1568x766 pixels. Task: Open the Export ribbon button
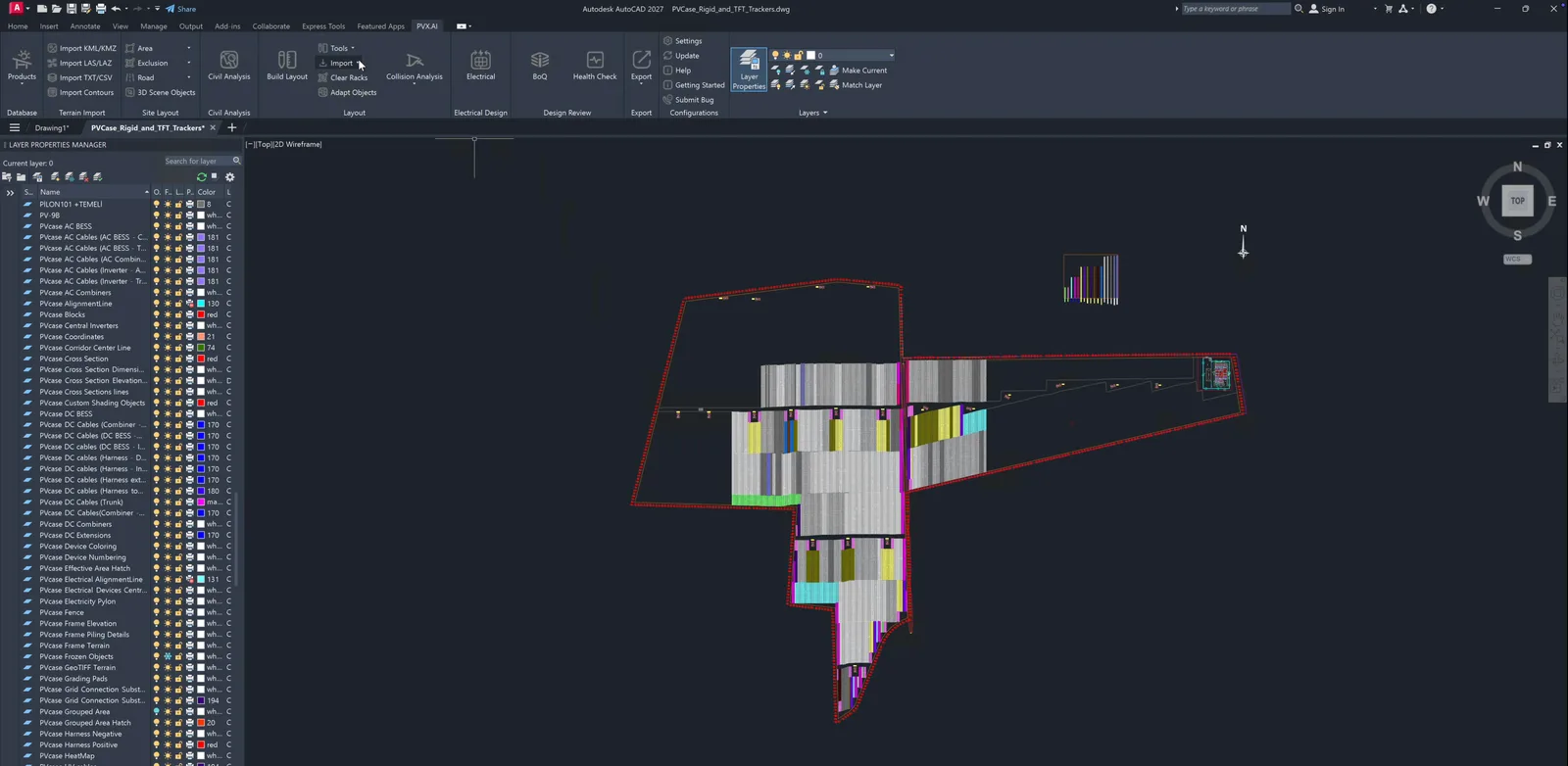(x=641, y=66)
